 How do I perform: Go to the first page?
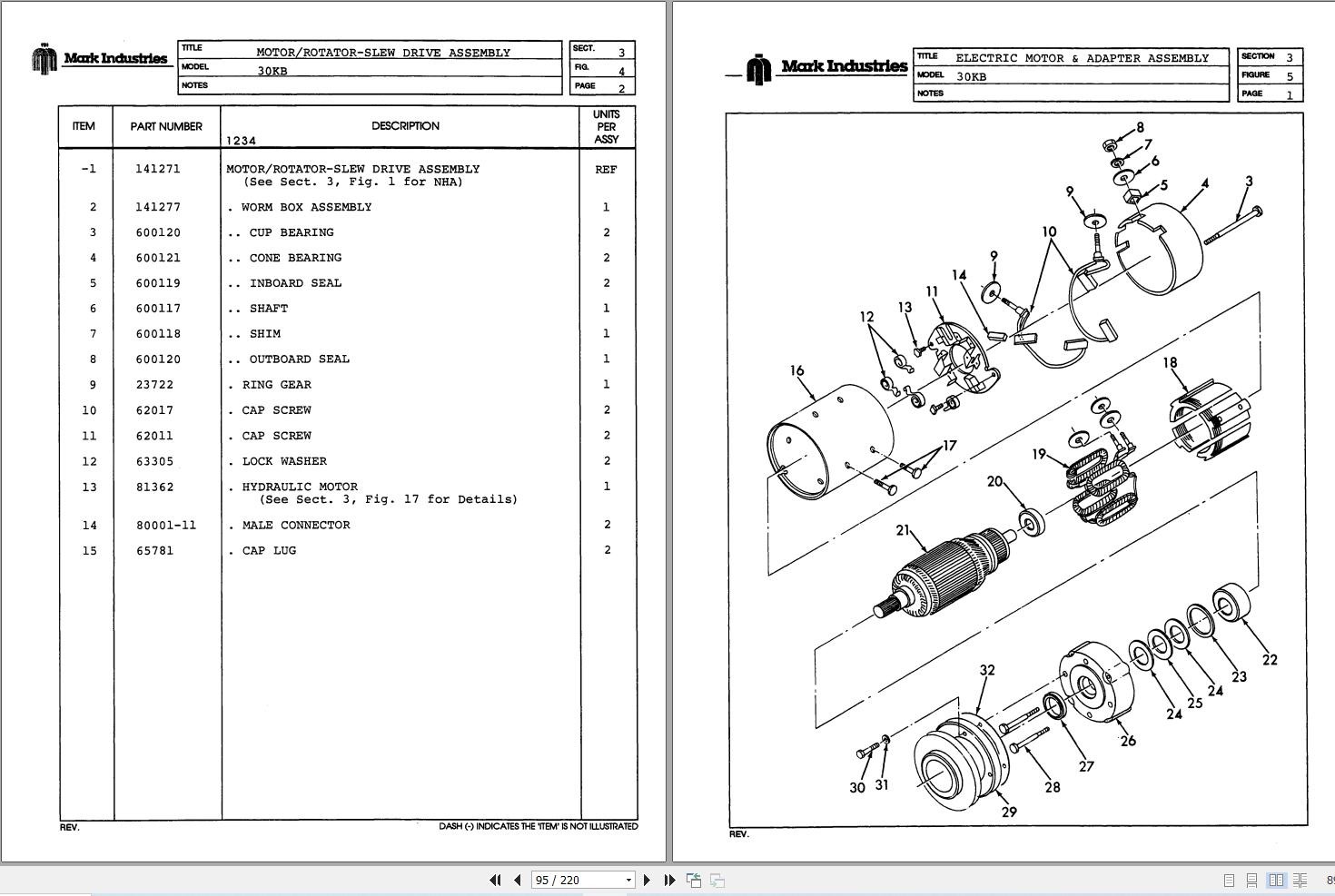[495, 880]
